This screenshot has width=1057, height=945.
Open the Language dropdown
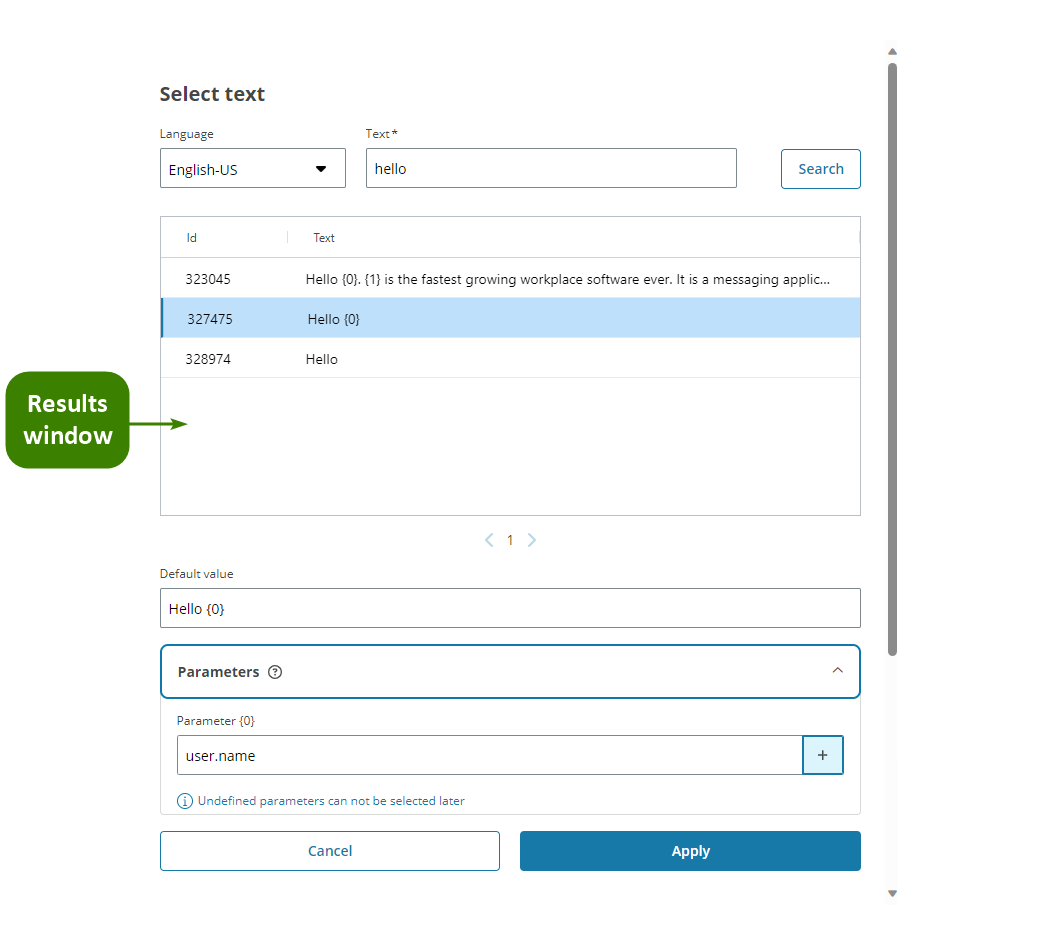click(x=252, y=168)
